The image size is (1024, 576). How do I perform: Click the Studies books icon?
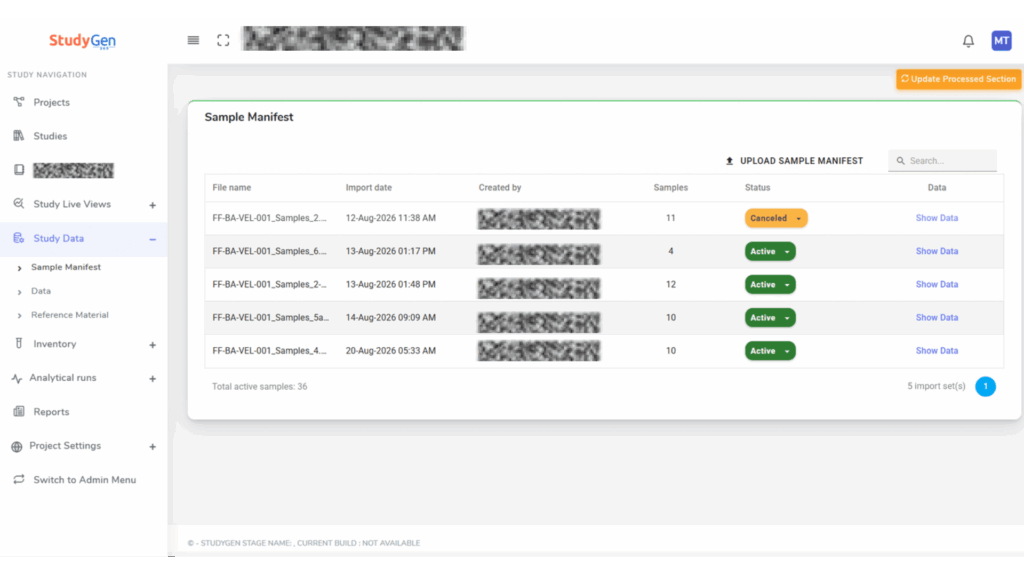(19, 136)
